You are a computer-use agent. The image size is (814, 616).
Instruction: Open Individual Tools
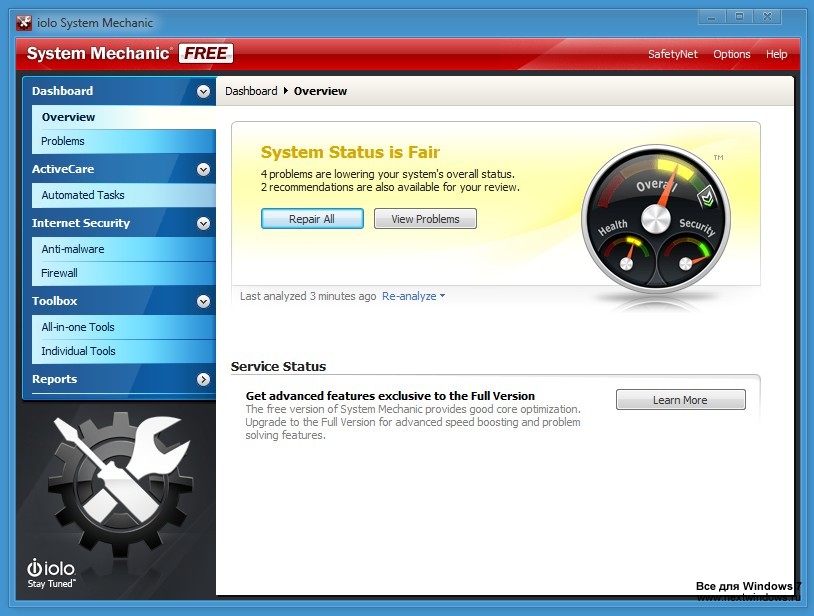click(x=124, y=351)
